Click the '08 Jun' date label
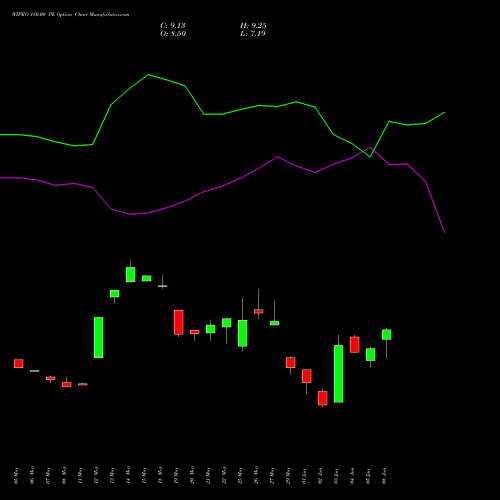Screen dimensions: 500x500 pos(385,476)
